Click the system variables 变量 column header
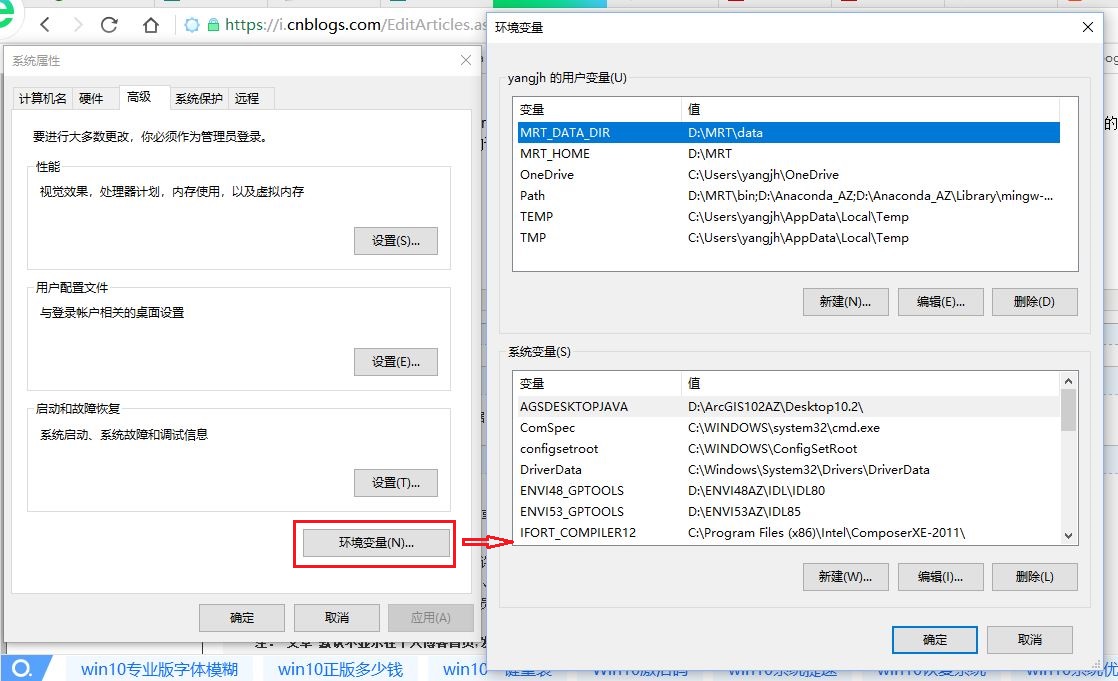The height and width of the screenshot is (681, 1118). coord(598,384)
